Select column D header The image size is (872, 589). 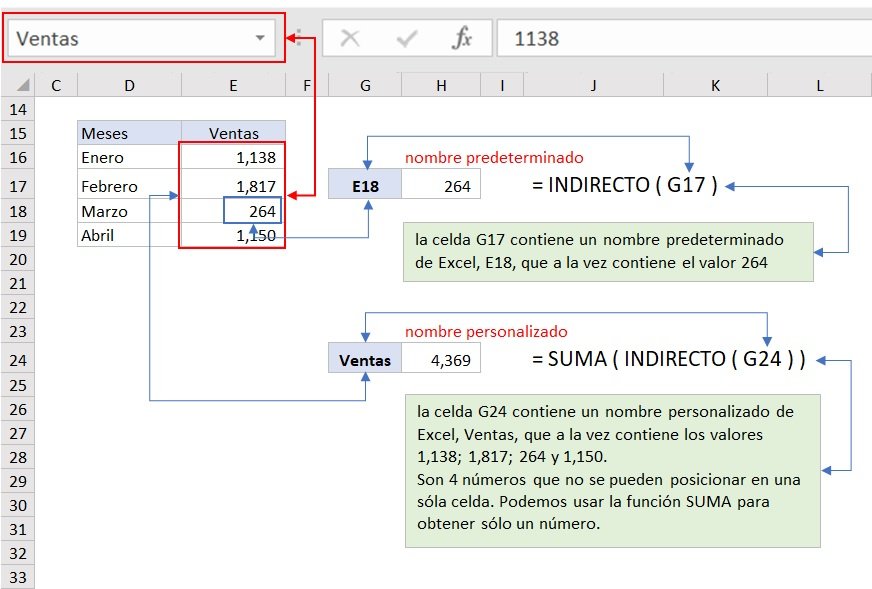click(129, 86)
